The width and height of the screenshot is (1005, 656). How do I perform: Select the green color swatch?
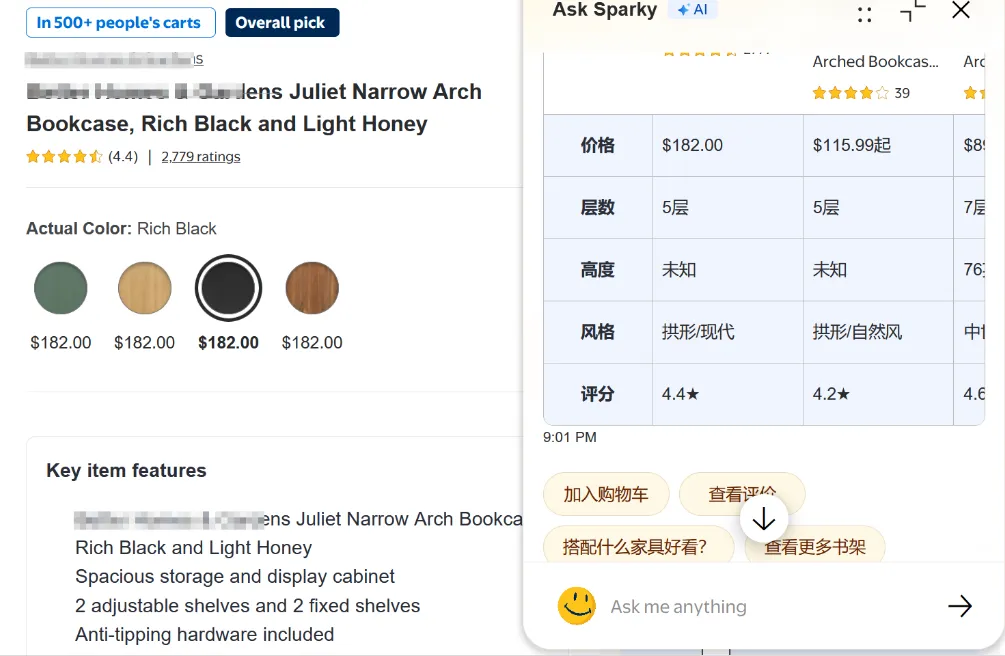(x=61, y=288)
